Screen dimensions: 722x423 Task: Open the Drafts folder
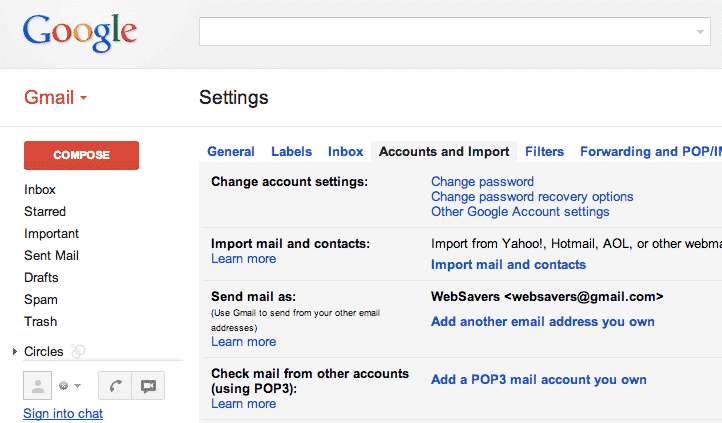click(41, 278)
